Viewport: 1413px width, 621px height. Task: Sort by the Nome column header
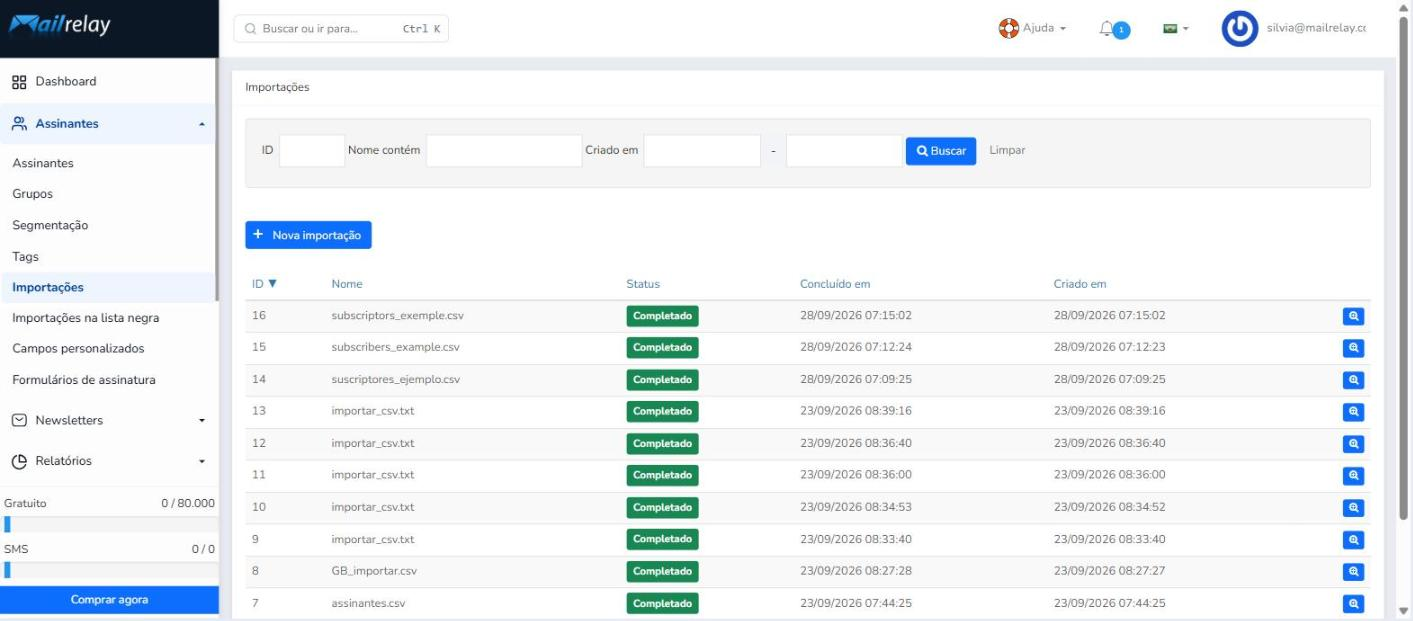click(x=347, y=284)
